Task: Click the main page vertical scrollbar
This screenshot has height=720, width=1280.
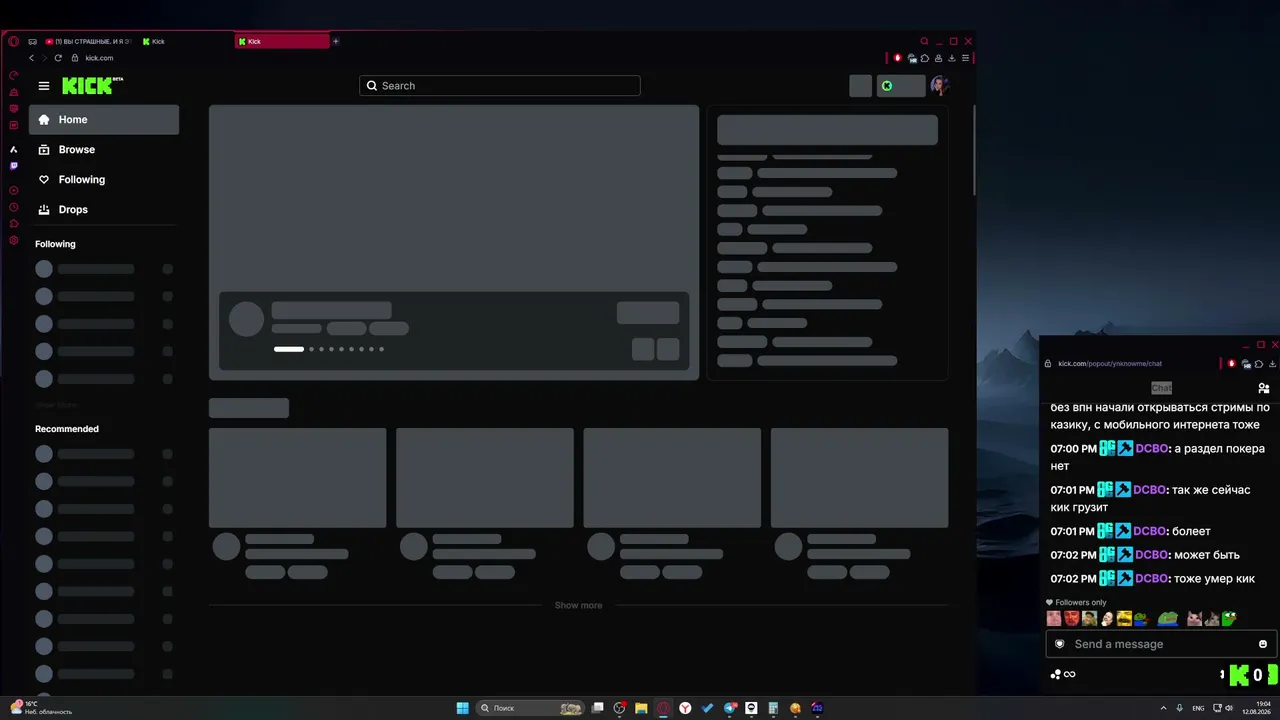Action: 974,150
